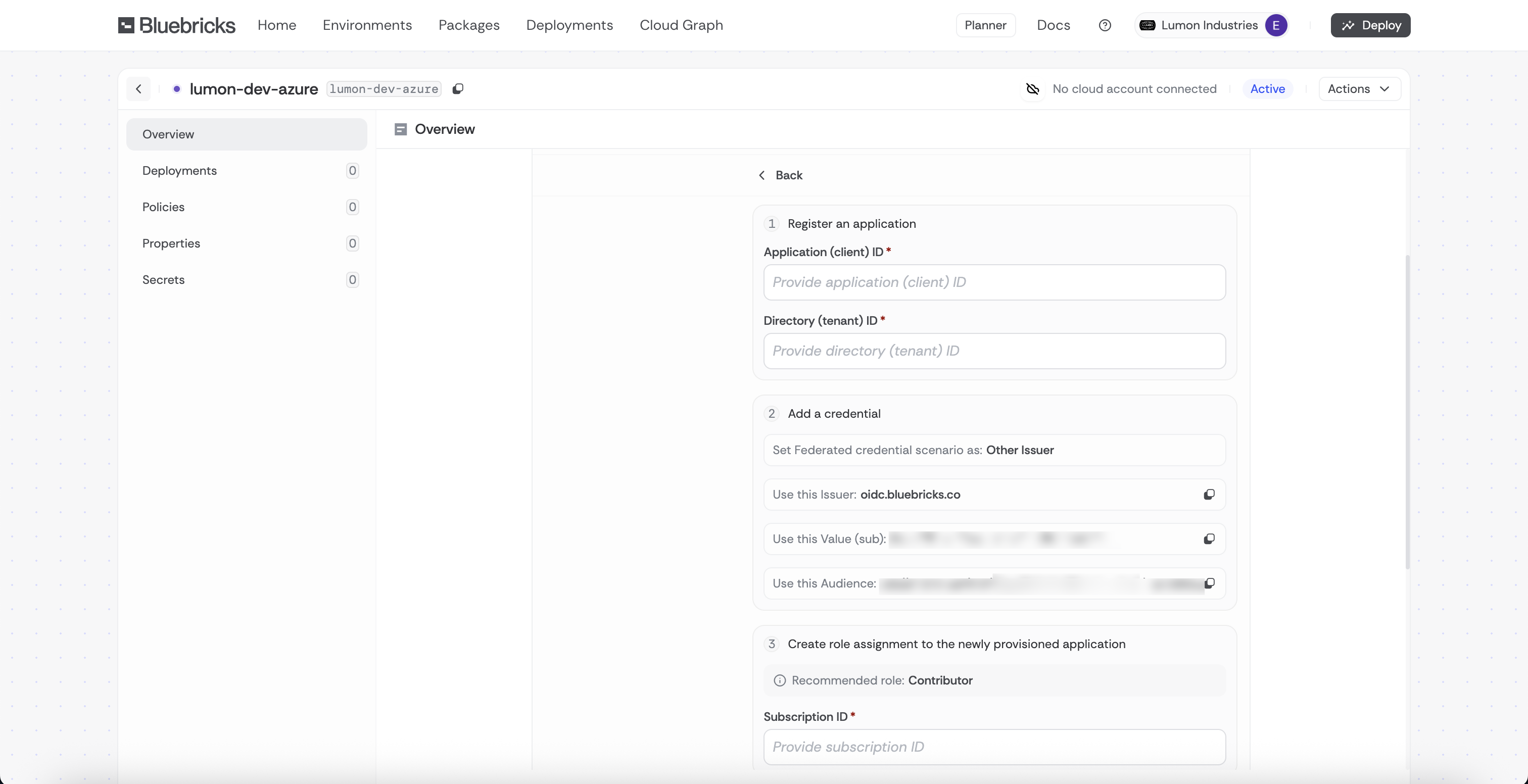
Task: Click the user avatar labeled E
Action: point(1275,25)
